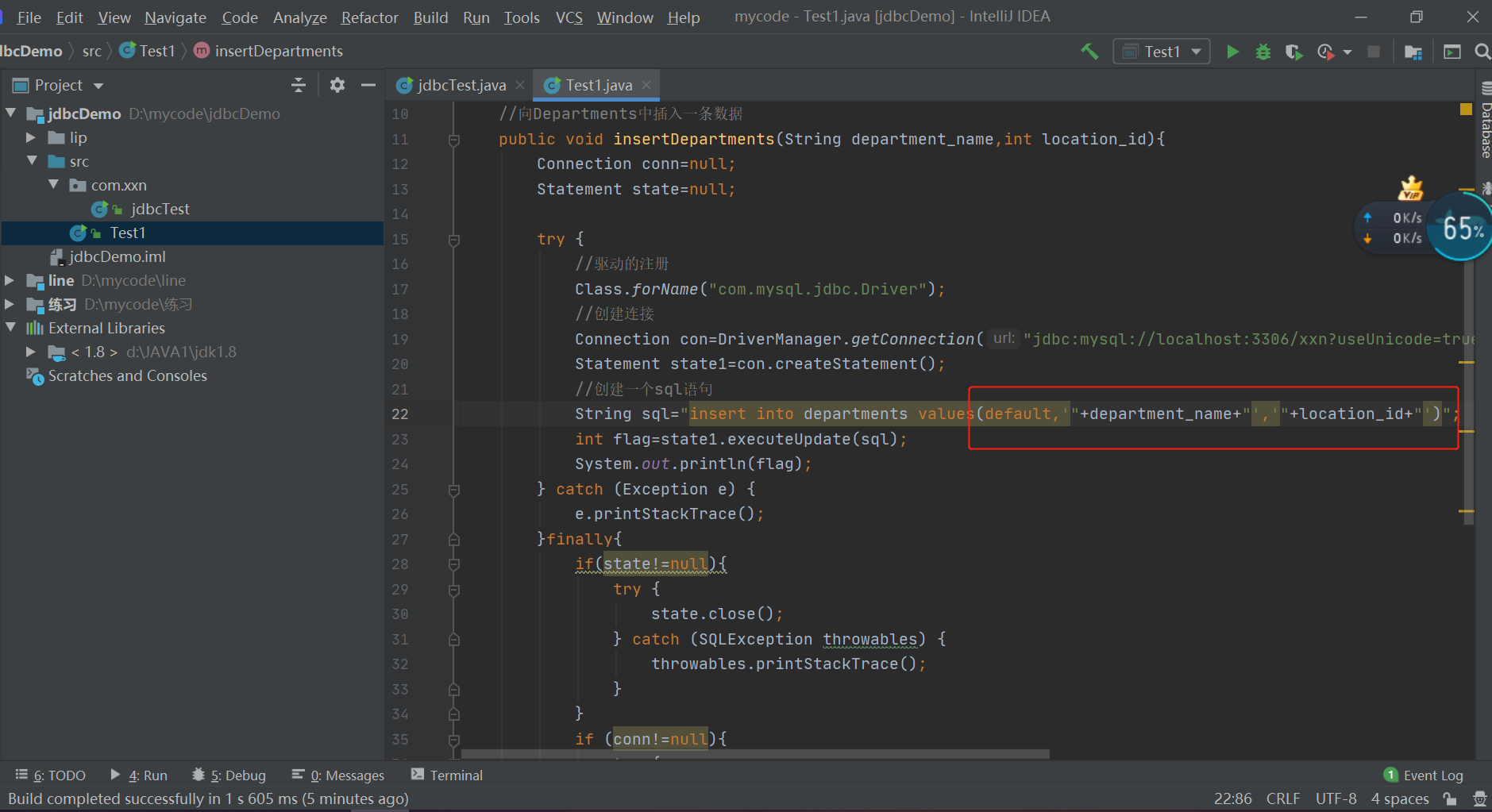Image resolution: width=1492 pixels, height=812 pixels.
Task: Collapse the jdbcDemo project node
Action: (11, 114)
